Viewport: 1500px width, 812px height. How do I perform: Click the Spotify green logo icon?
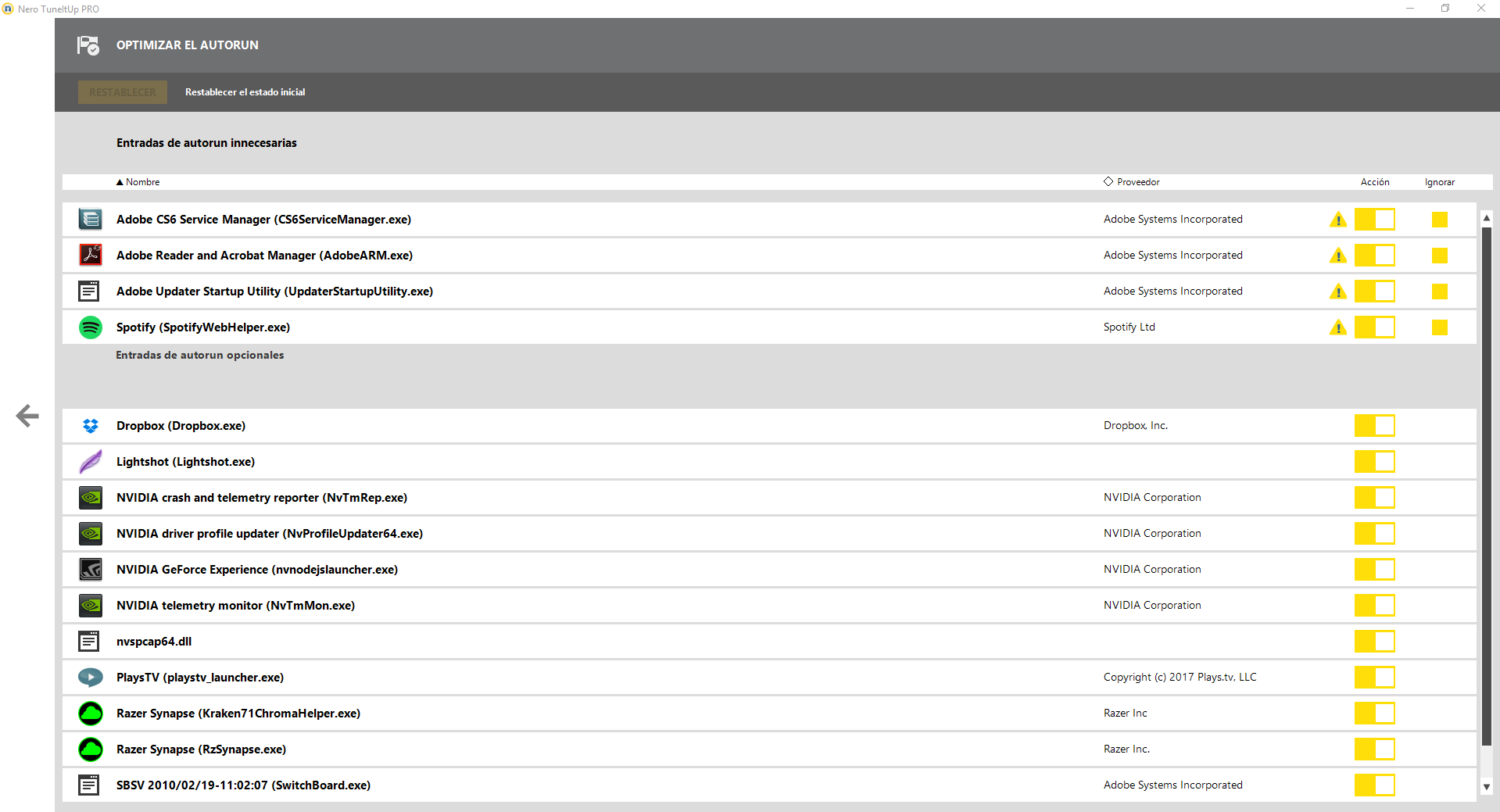91,327
